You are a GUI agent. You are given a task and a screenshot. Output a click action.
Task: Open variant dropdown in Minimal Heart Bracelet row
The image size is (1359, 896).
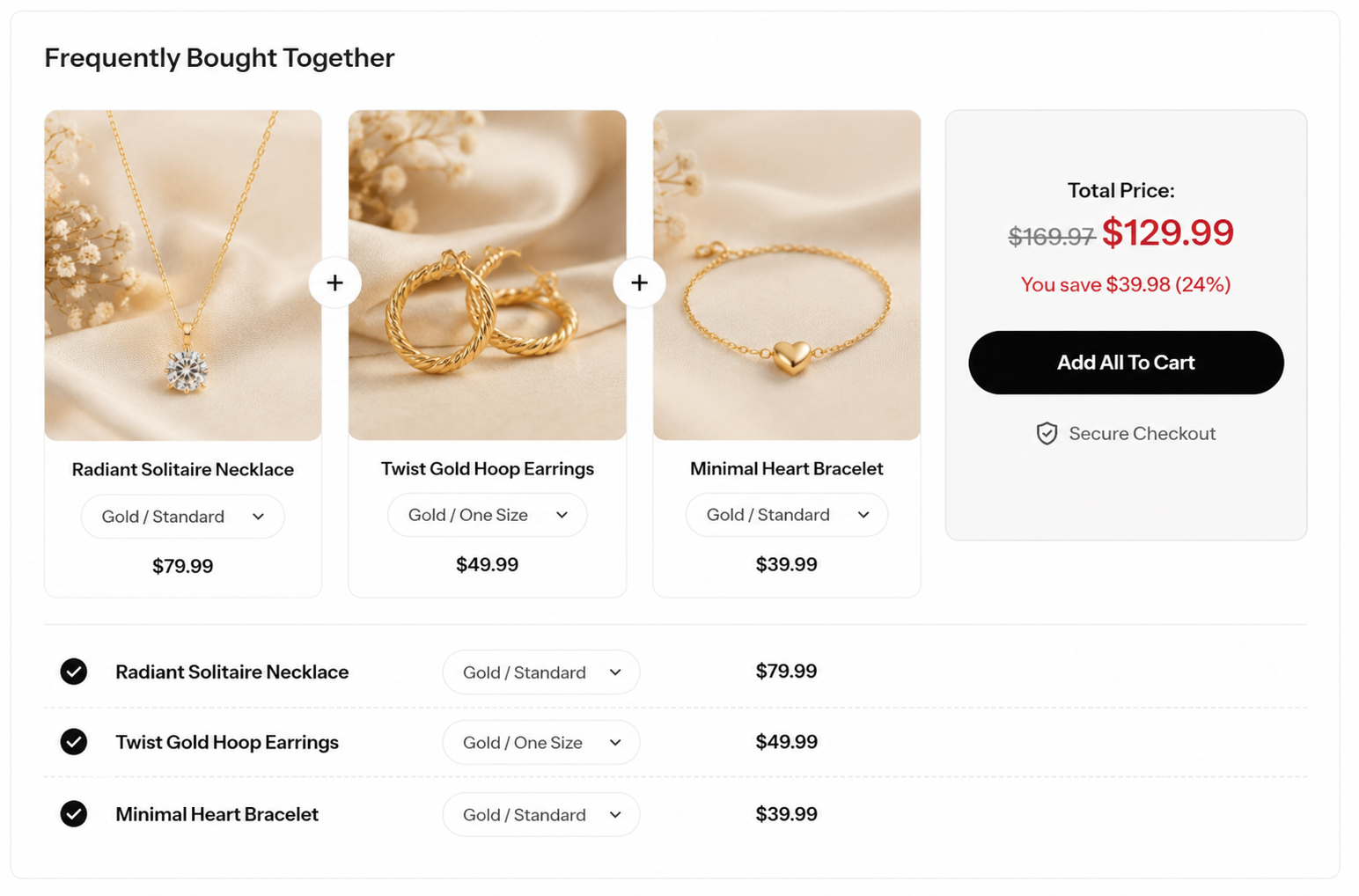click(x=541, y=815)
